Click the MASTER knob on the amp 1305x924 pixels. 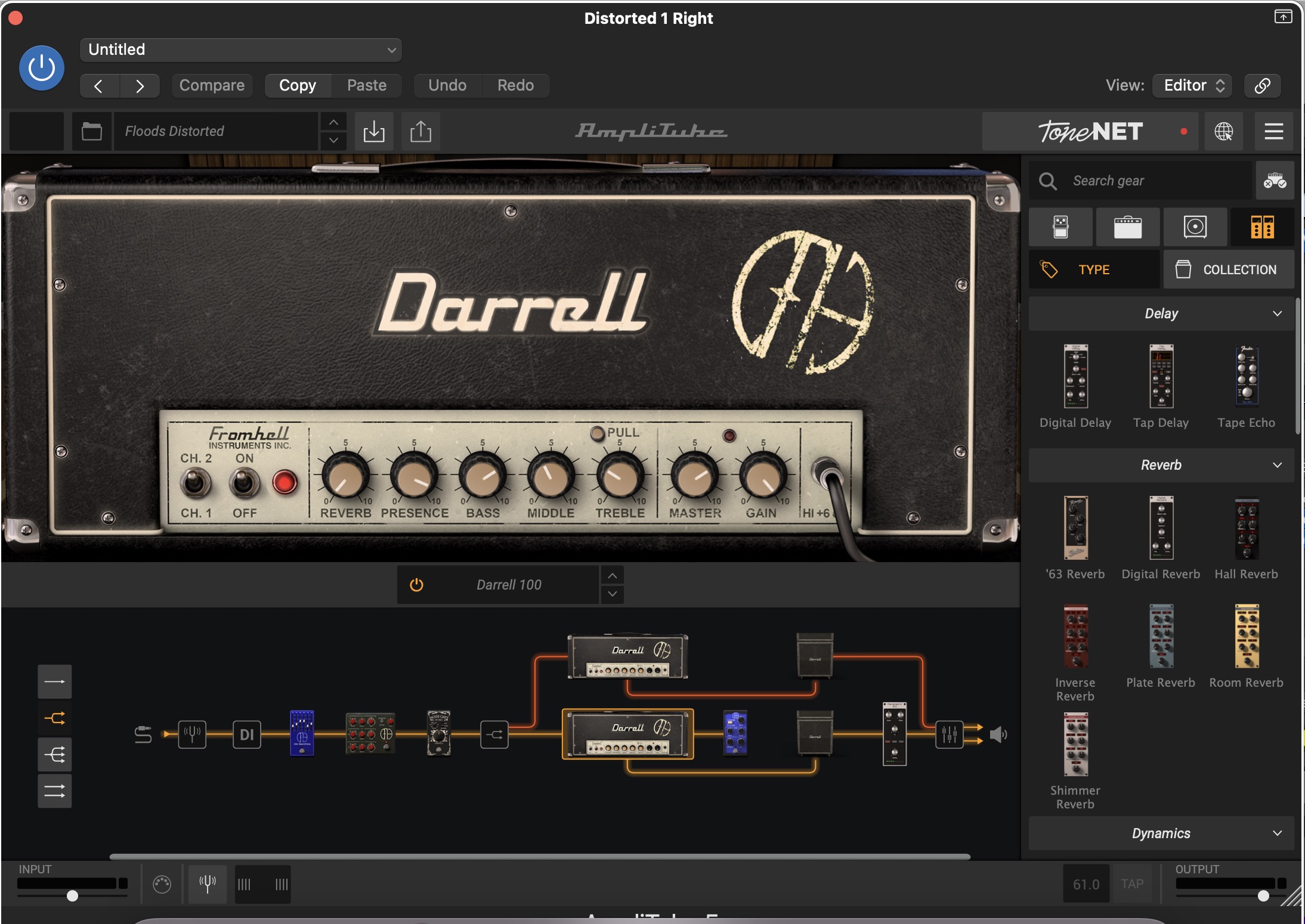tap(694, 476)
